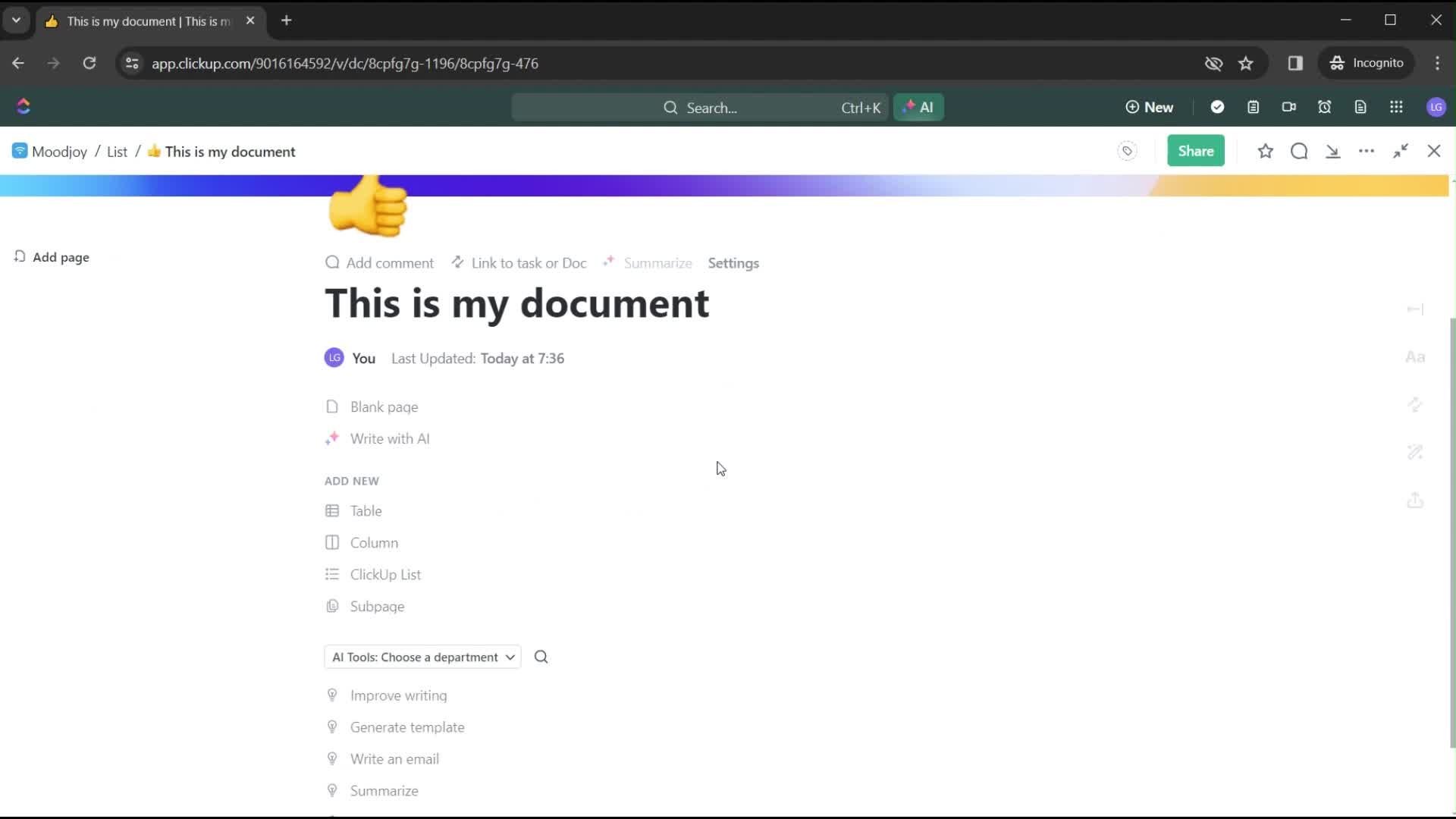1456x819 pixels.
Task: Toggle full-screen expand icon in toolbar
Action: [1400, 151]
